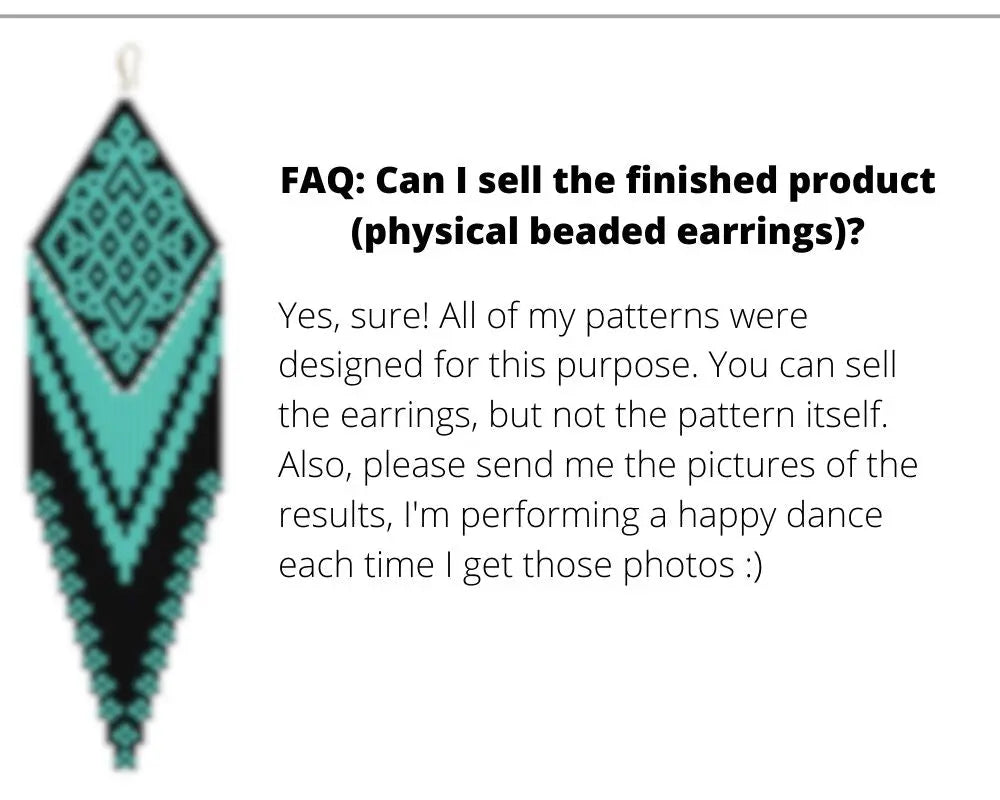Click the word "results," in the paragraph

[336, 516]
